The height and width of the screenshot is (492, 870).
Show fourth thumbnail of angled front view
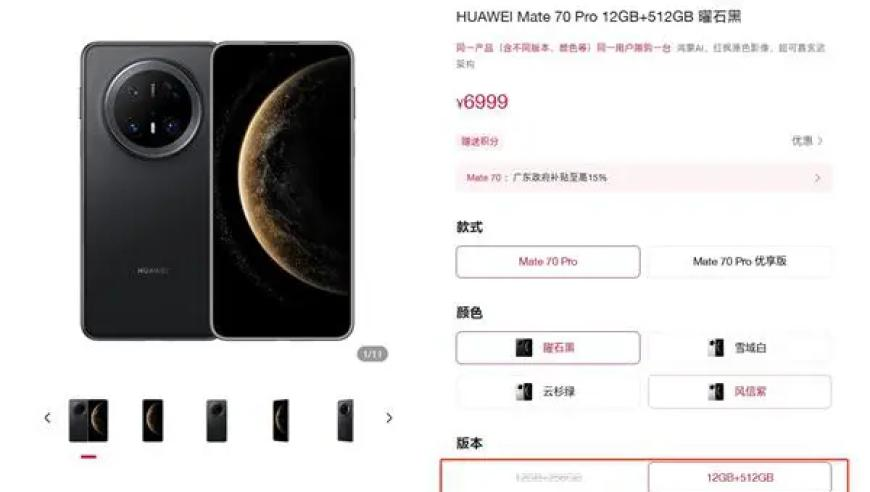(281, 420)
